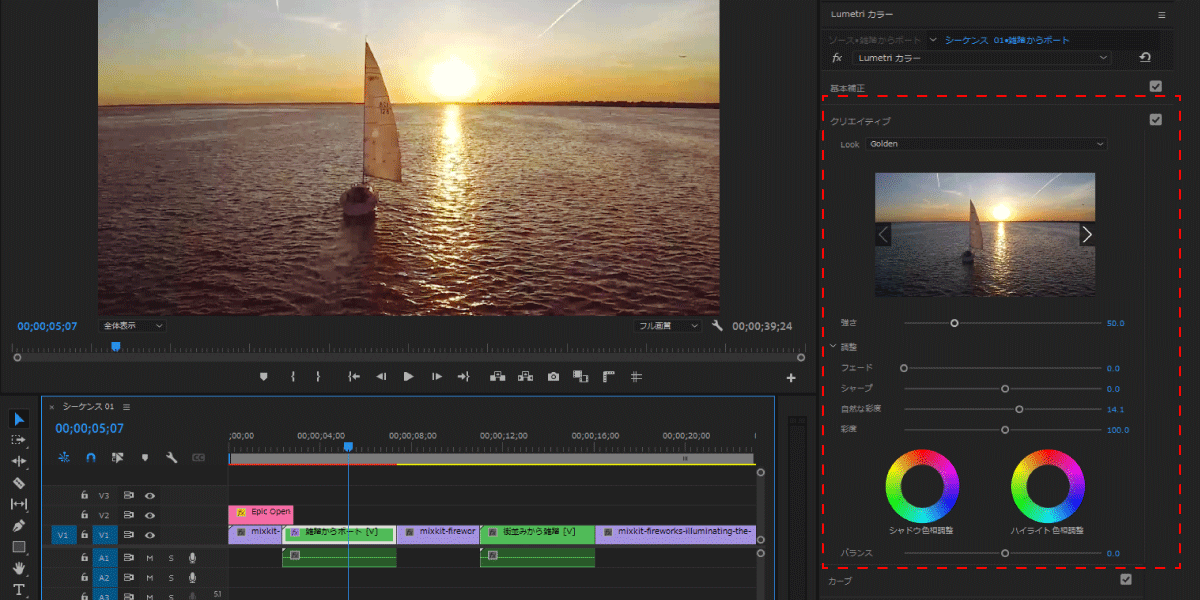This screenshot has width=1200, height=600.
Task: Toggle the guides grid icon in Program Monitor
Action: pyautogui.click(x=636, y=377)
